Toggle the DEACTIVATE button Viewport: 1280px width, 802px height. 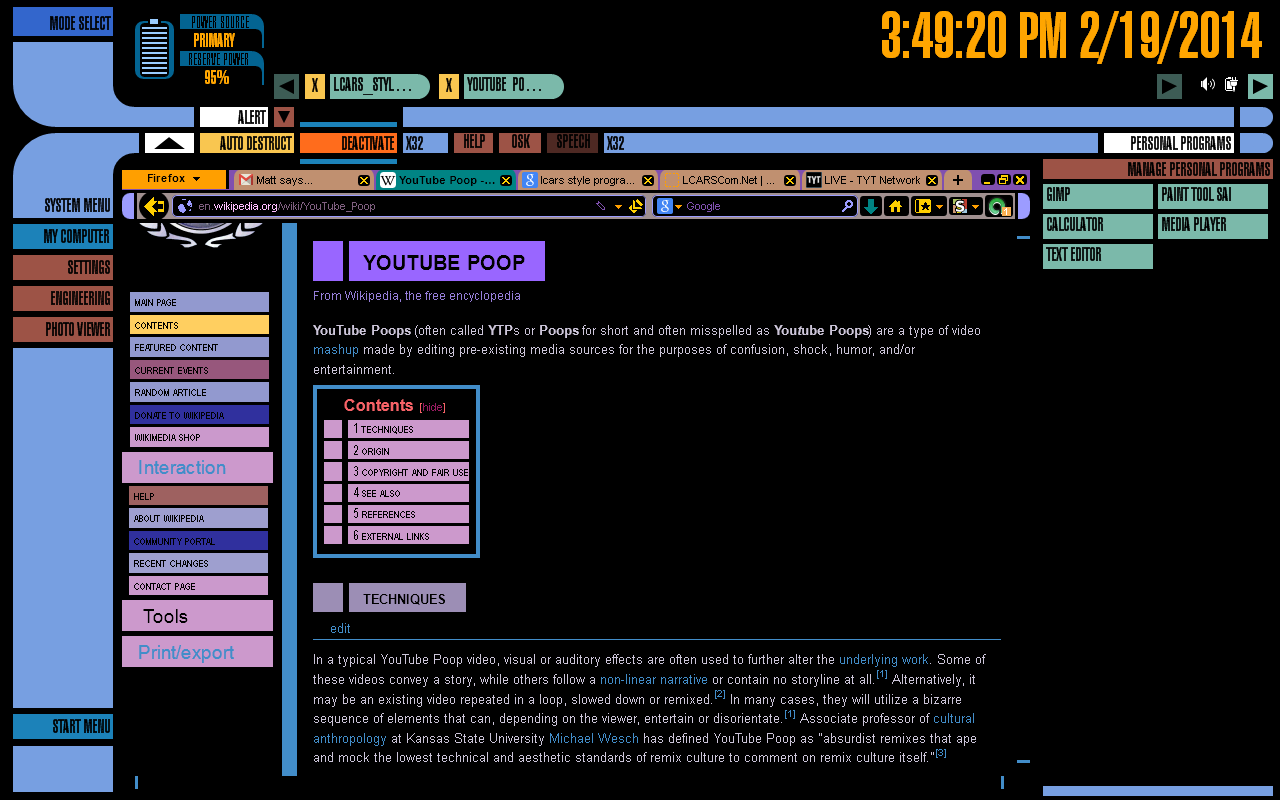point(348,143)
